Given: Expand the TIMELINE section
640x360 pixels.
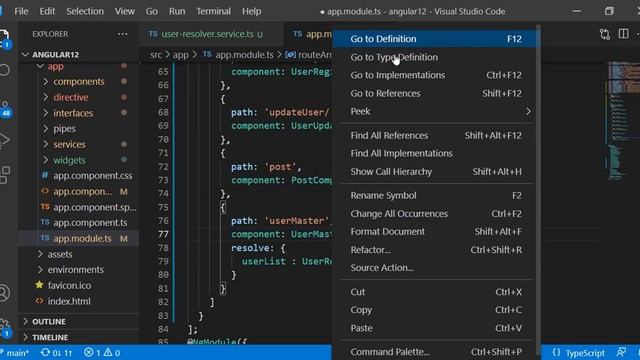Looking at the screenshot, I should pos(79,338).
